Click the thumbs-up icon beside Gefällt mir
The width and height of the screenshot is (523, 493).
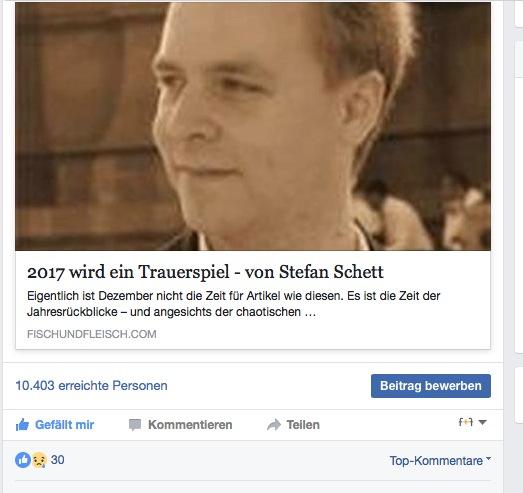point(22,425)
